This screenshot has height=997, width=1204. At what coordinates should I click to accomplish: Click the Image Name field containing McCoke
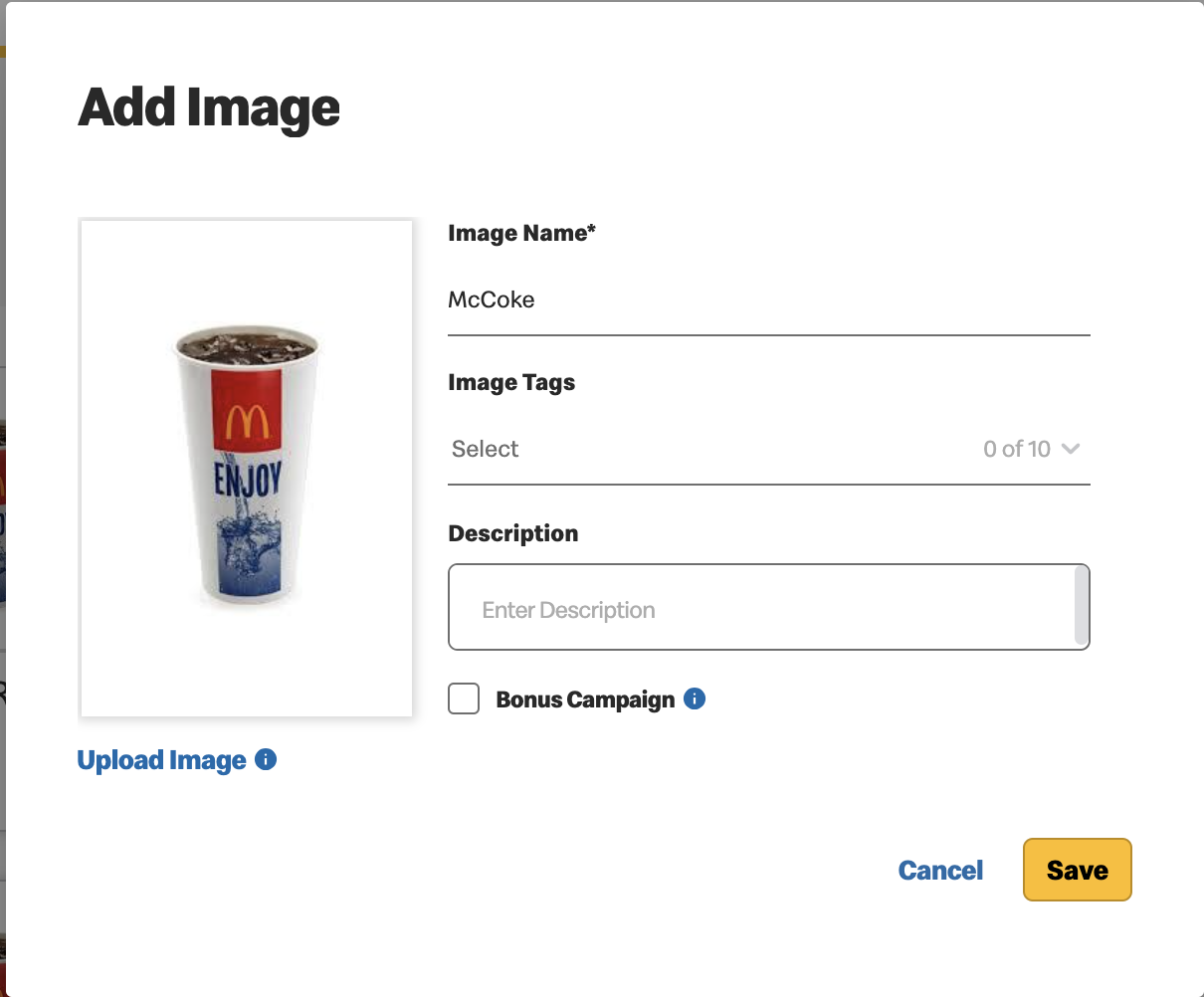click(769, 300)
